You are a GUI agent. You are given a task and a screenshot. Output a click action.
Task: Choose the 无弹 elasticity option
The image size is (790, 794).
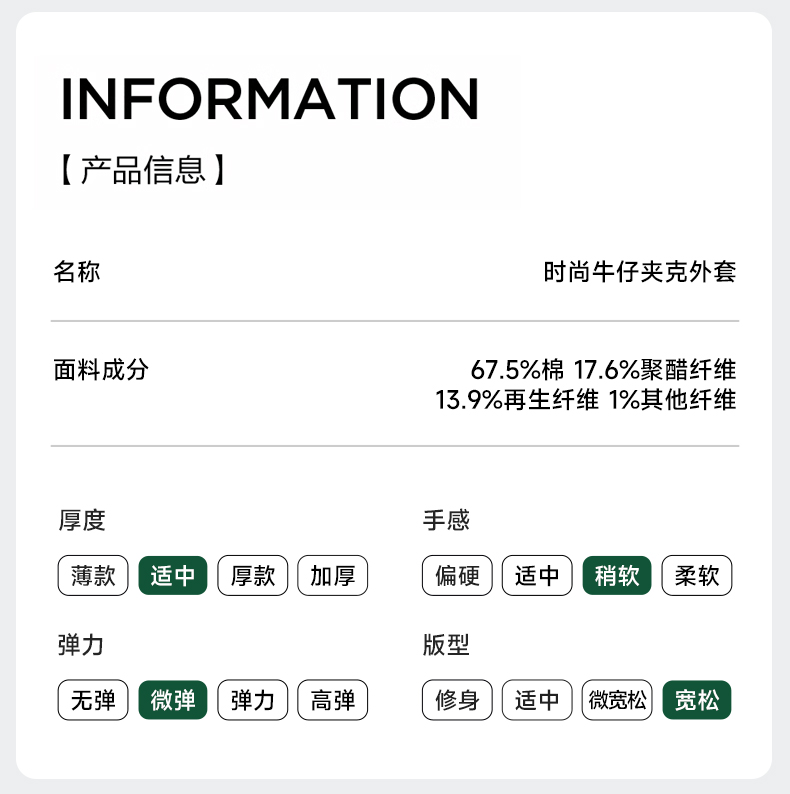point(93,700)
